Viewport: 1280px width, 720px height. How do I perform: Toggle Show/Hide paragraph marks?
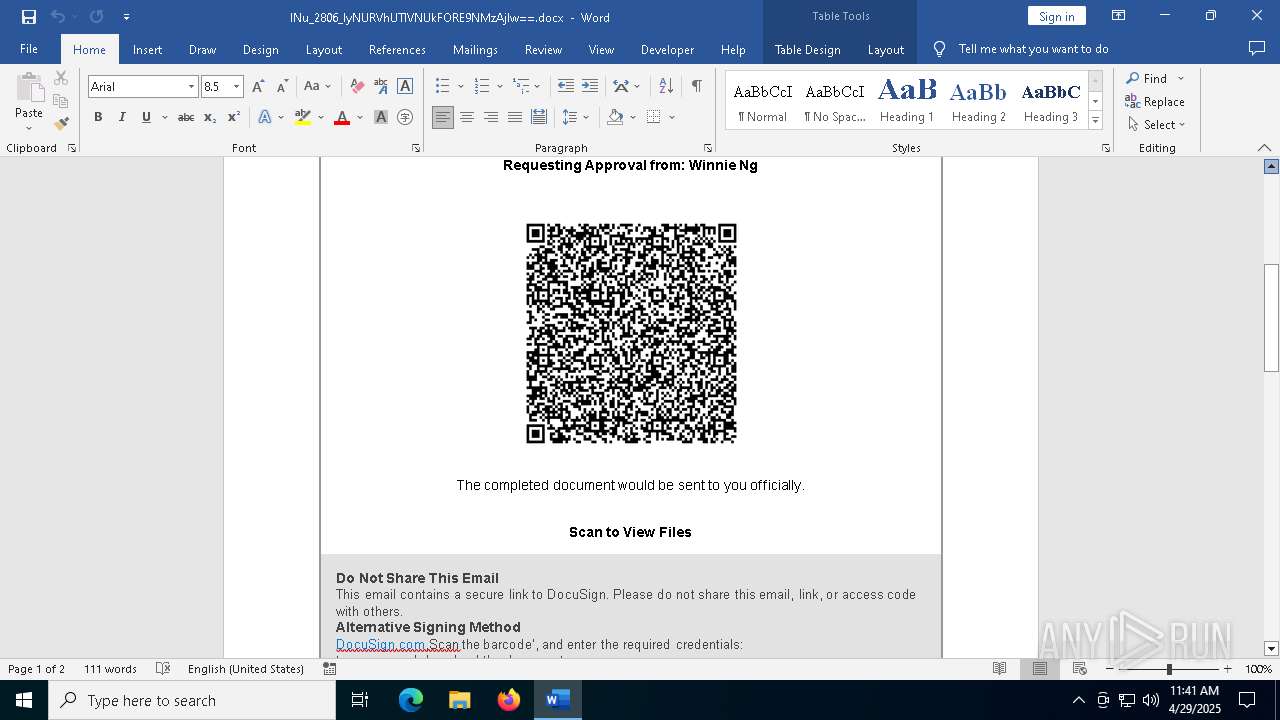click(696, 86)
